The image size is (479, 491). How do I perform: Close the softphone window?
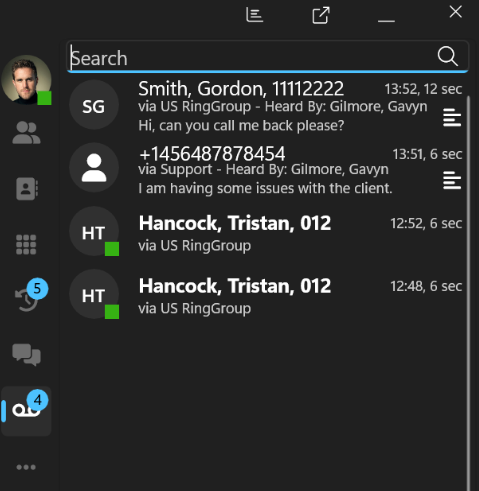455,12
